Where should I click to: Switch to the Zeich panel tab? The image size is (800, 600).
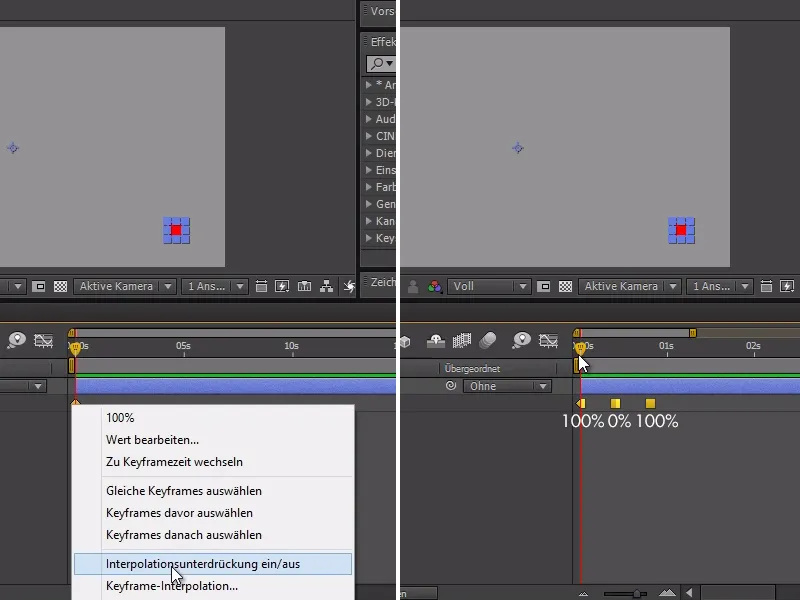(382, 282)
